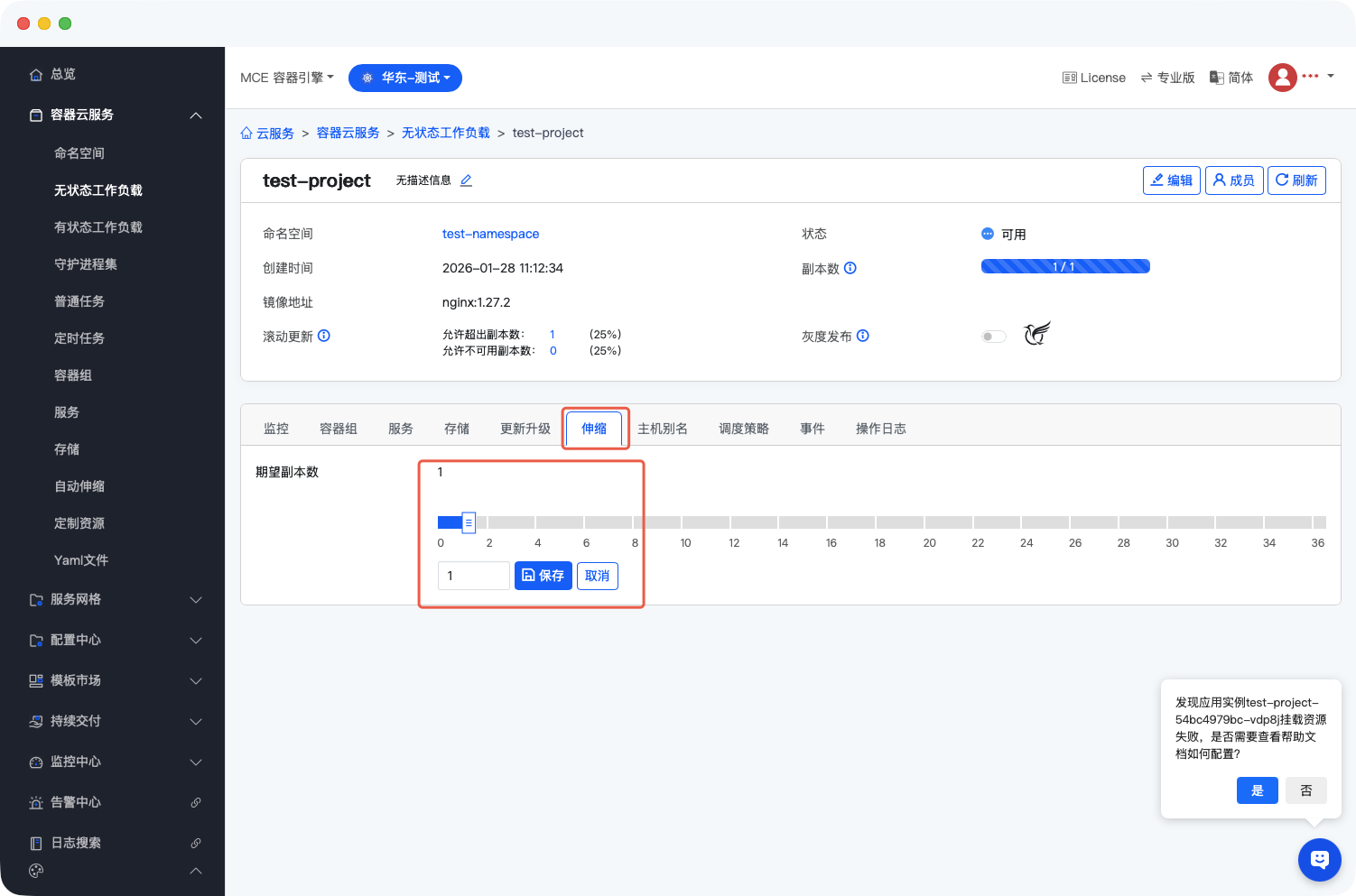Image resolution: width=1356 pixels, height=896 pixels.
Task: Open the MCE 容器引擎 dropdown
Action: (286, 78)
